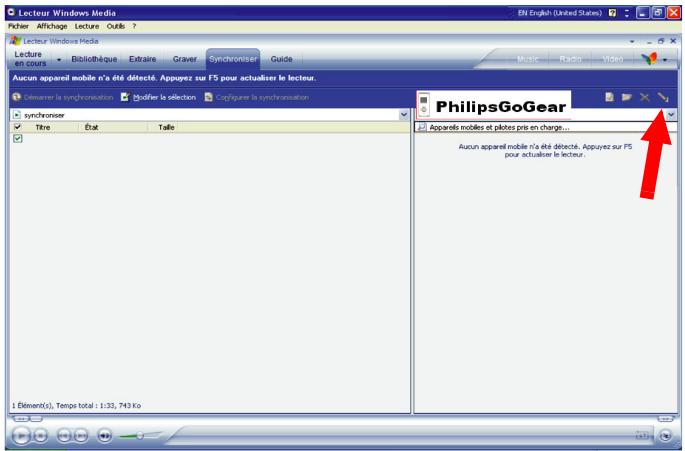Click Démarrer la synchronisation
The height and width of the screenshot is (451, 685).
[63, 97]
